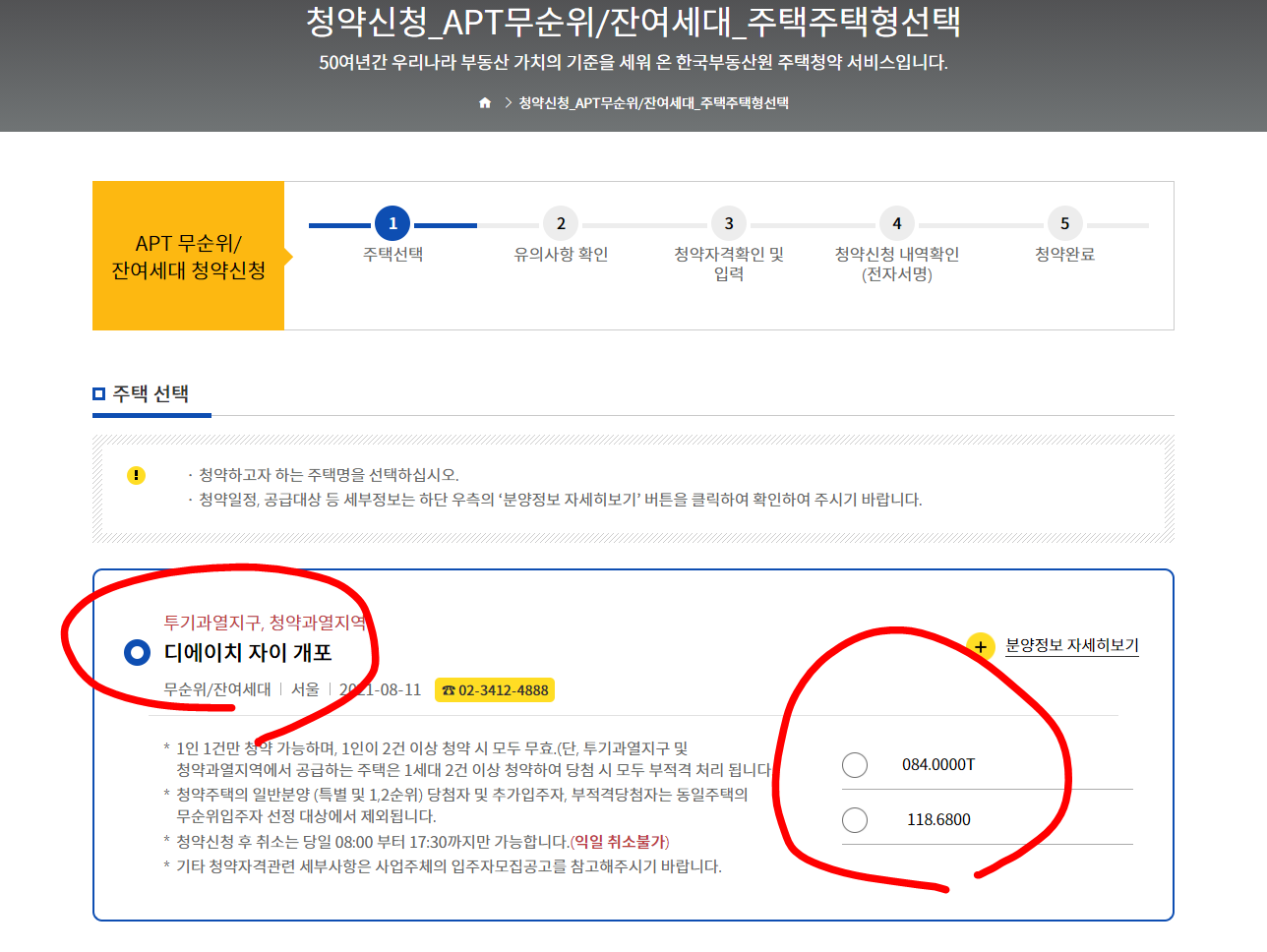Choose housing type 084.0000T radio
Image resolution: width=1267 pixels, height=952 pixels.
[x=855, y=764]
